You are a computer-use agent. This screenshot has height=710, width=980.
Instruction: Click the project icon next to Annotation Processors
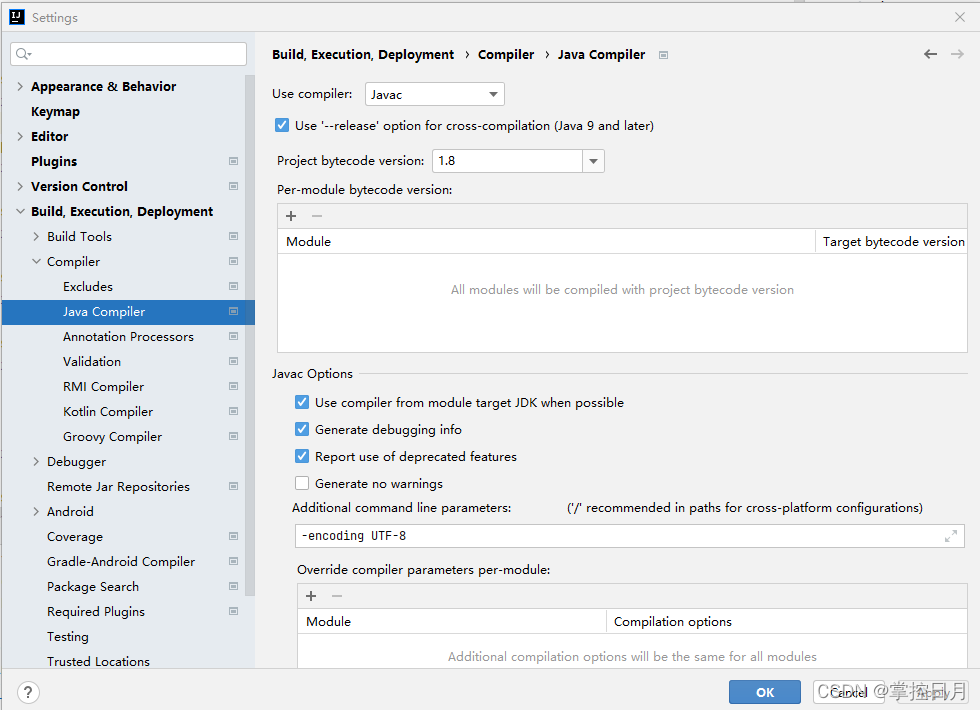click(233, 336)
